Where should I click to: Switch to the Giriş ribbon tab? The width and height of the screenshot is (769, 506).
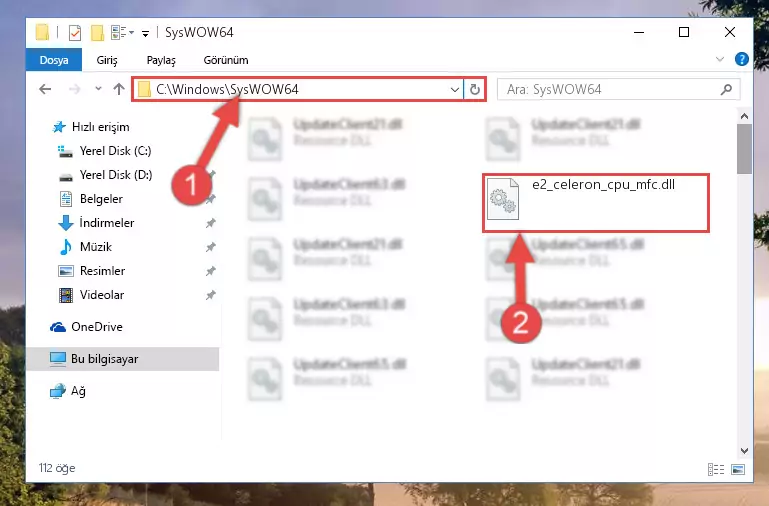click(x=107, y=60)
